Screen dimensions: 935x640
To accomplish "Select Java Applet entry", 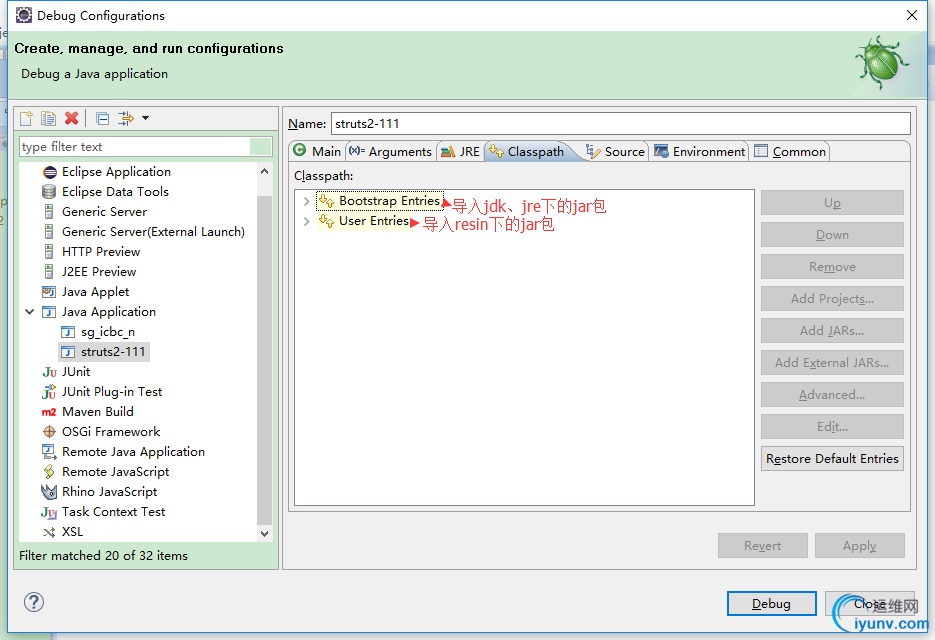I will 95,292.
